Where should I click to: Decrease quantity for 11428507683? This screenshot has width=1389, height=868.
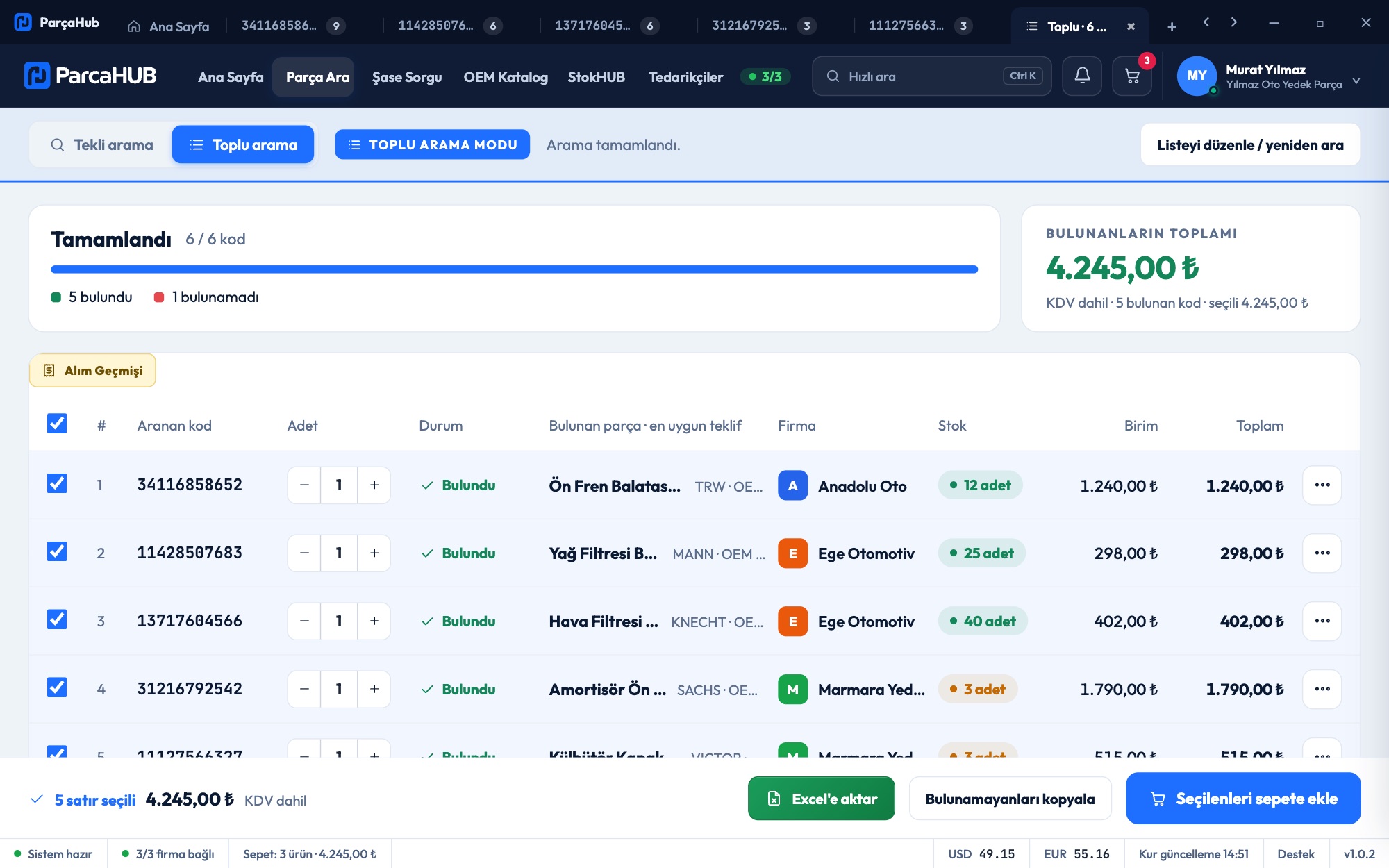click(304, 553)
